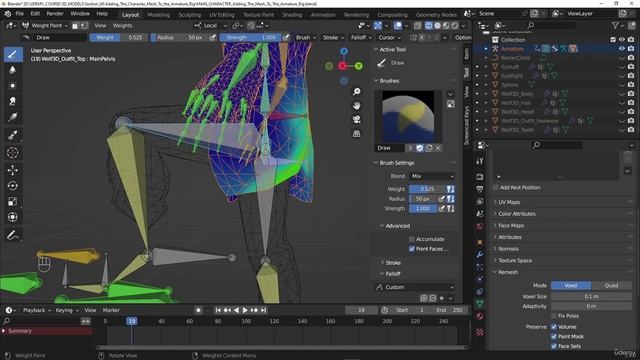Uncheck the Front Faces option

click(x=412, y=249)
